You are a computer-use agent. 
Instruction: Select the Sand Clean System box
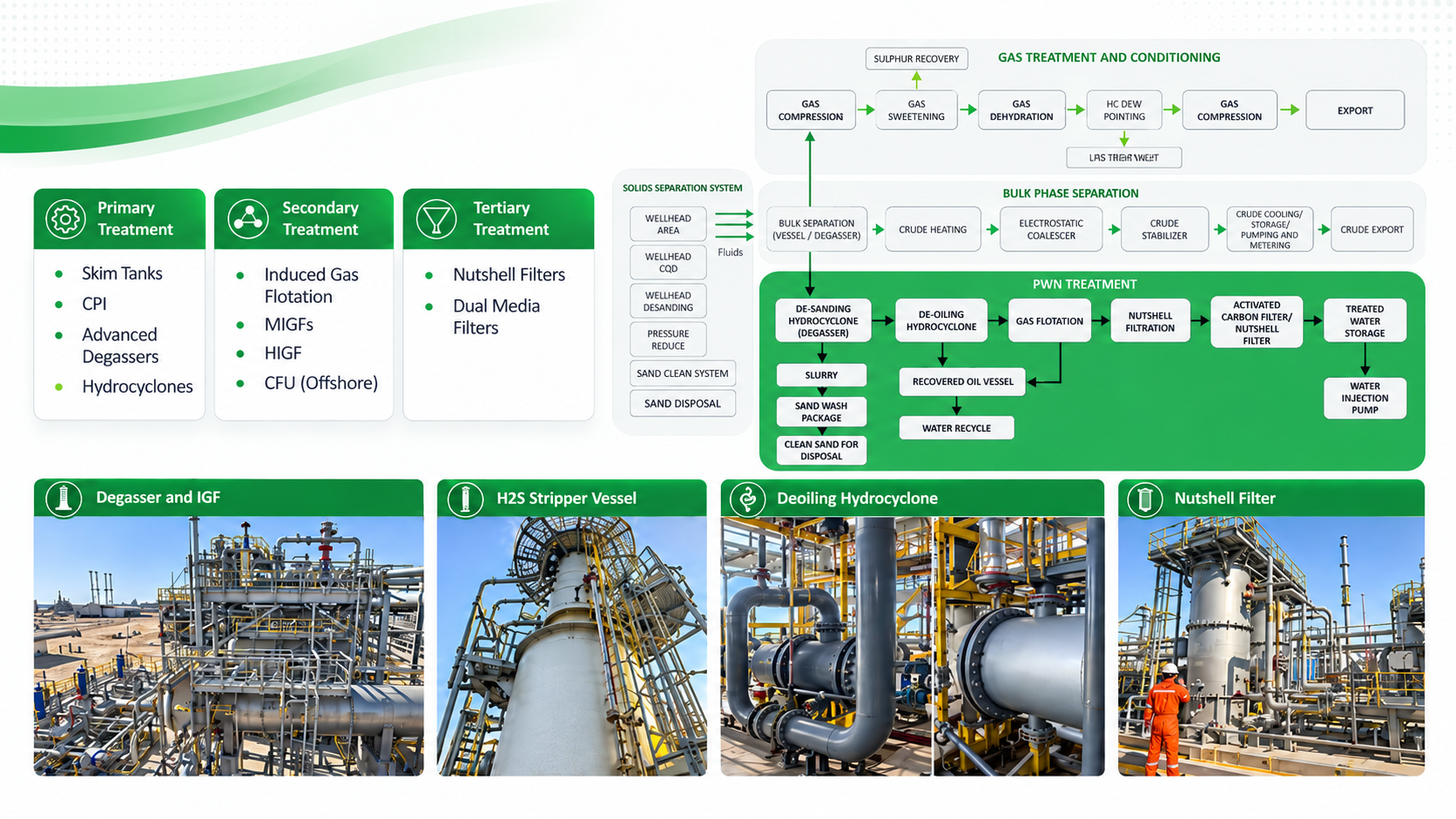(683, 373)
